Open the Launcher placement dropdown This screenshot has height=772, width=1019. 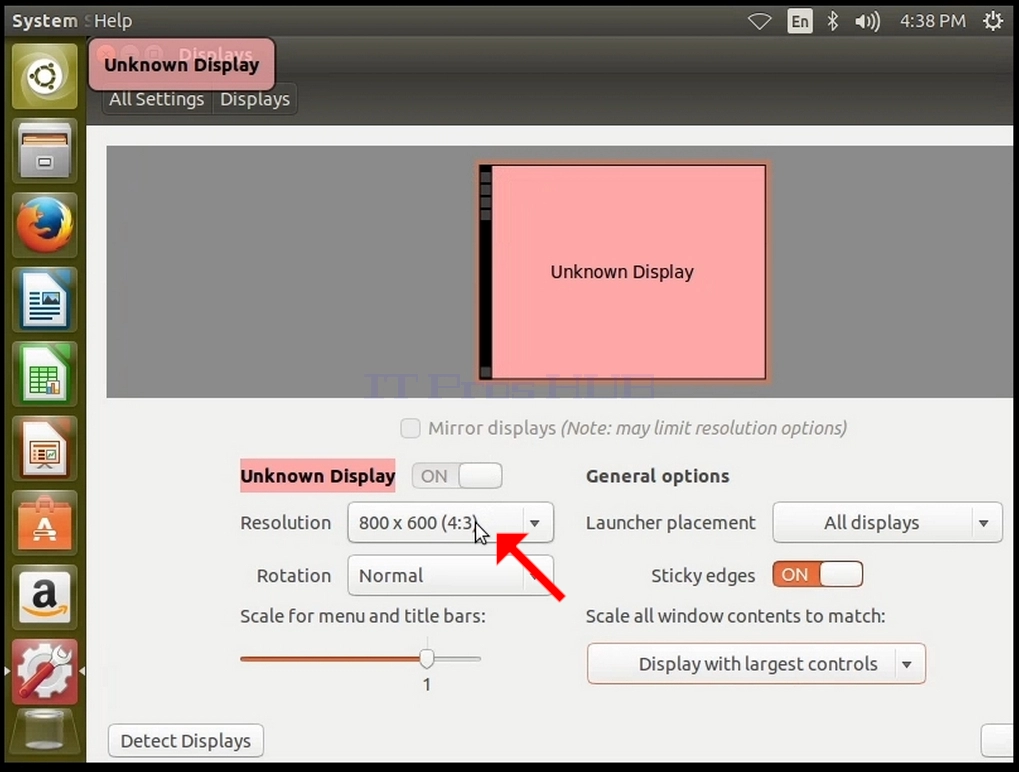click(887, 522)
